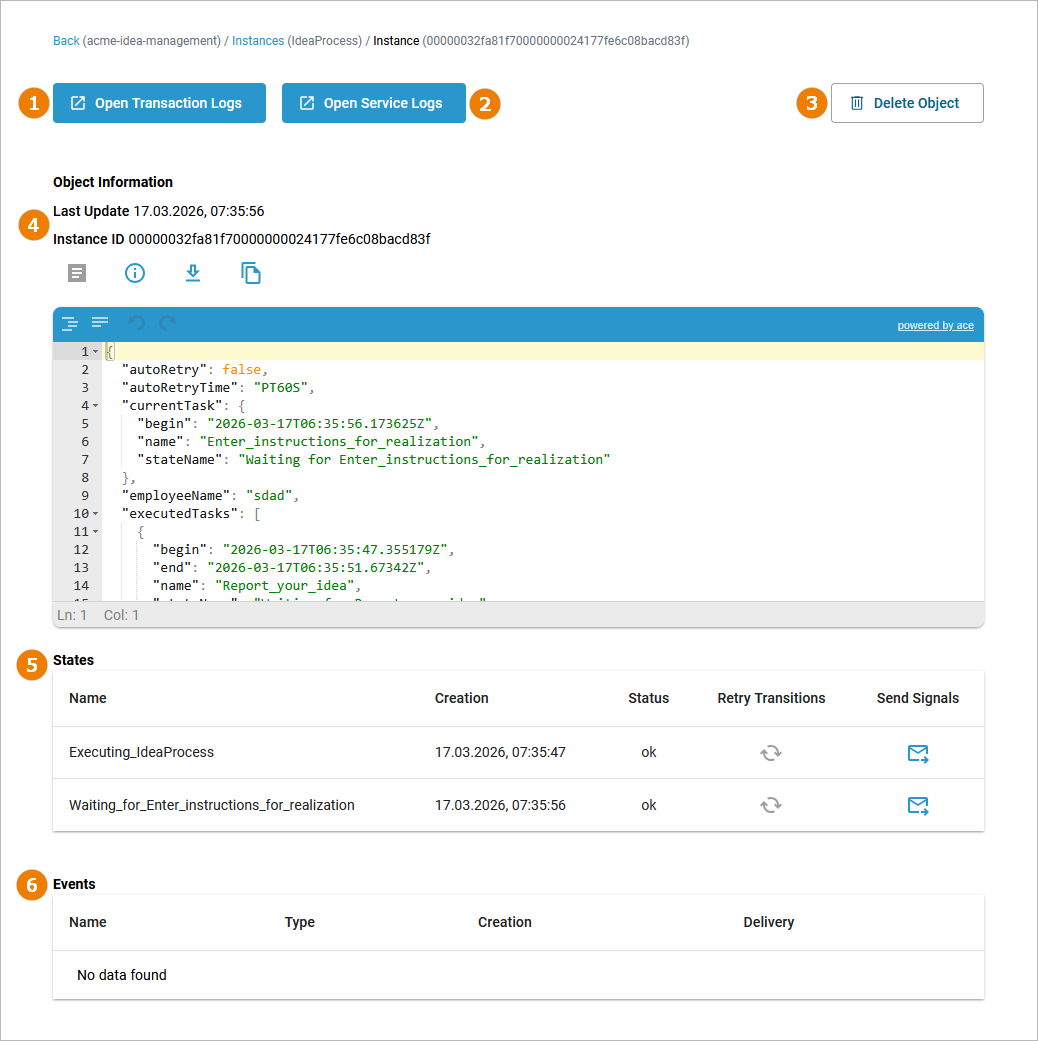Open Transaction Logs
1038x1041 pixels.
point(159,103)
